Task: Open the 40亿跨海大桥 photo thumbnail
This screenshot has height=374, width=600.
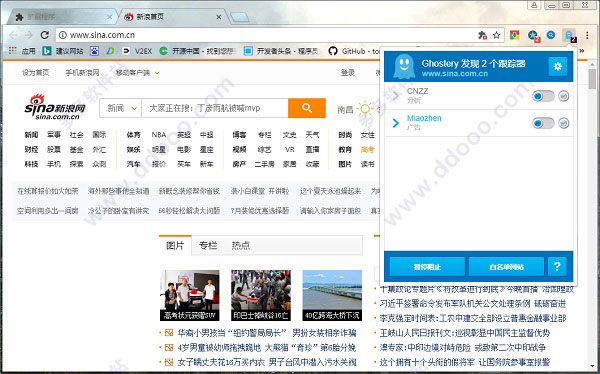Action: (x=332, y=295)
